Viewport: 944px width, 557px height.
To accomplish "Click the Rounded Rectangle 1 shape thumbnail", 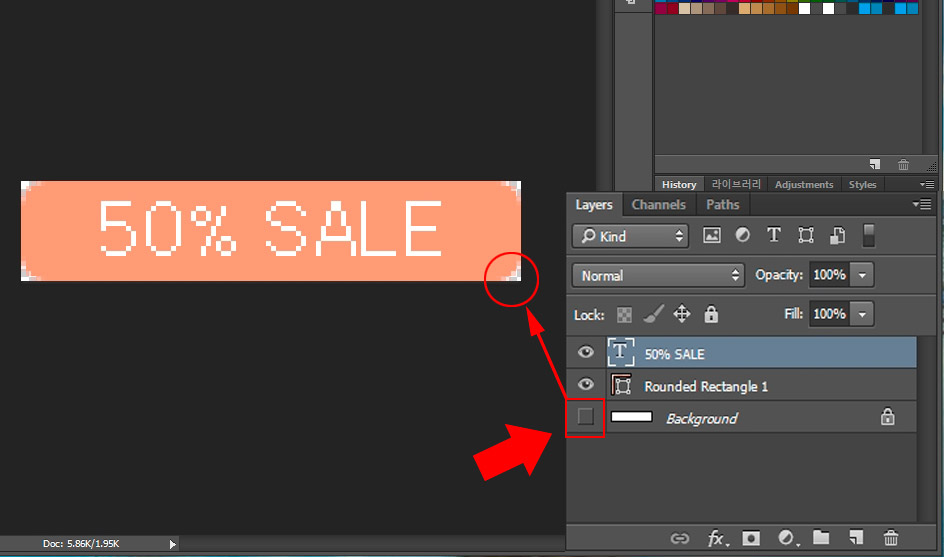I will [621, 384].
